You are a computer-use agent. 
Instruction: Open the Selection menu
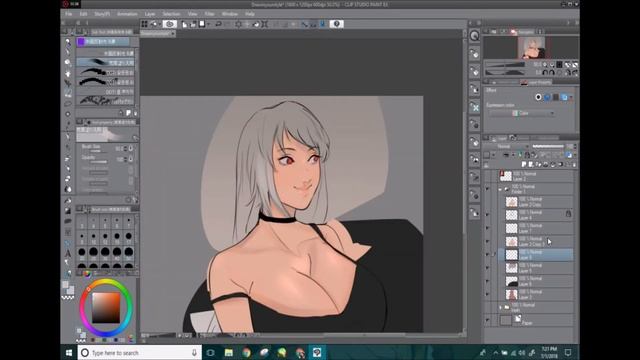pyautogui.click(x=171, y=14)
